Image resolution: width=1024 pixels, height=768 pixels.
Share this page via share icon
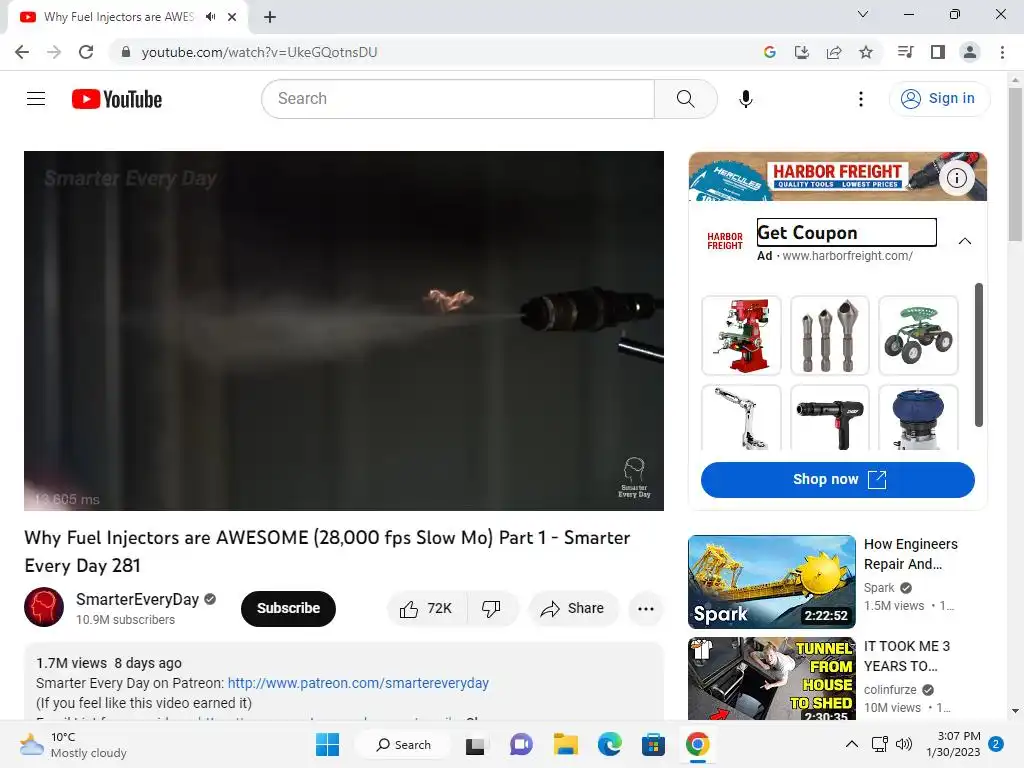pyautogui.click(x=833, y=52)
